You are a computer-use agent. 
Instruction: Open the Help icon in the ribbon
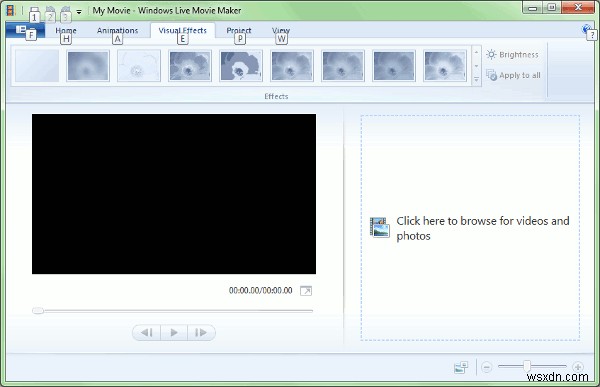[x=587, y=29]
